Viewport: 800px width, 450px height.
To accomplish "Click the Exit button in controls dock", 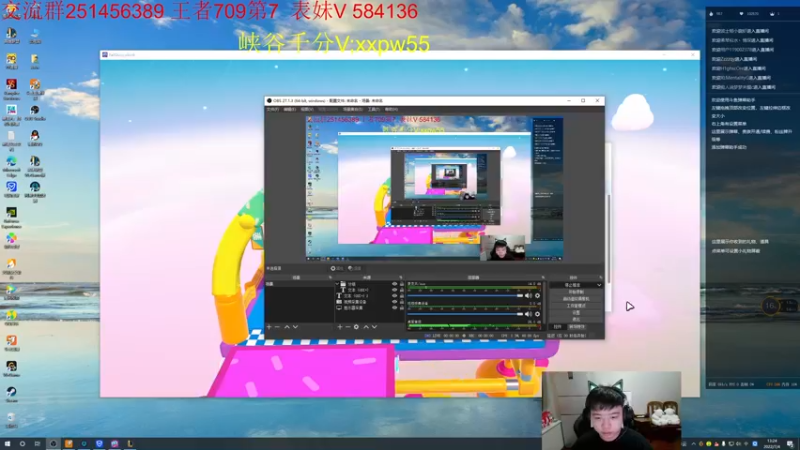I will (576, 319).
